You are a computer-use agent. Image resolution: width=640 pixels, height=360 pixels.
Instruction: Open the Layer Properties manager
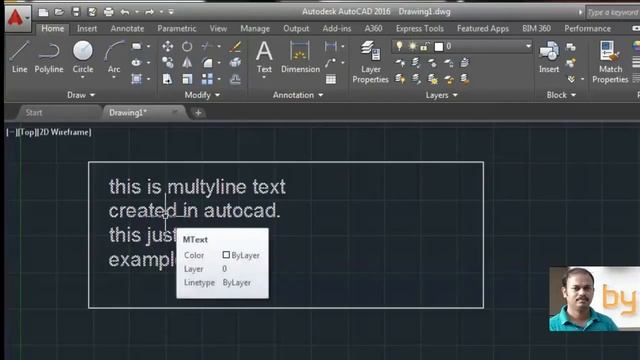pyautogui.click(x=370, y=62)
